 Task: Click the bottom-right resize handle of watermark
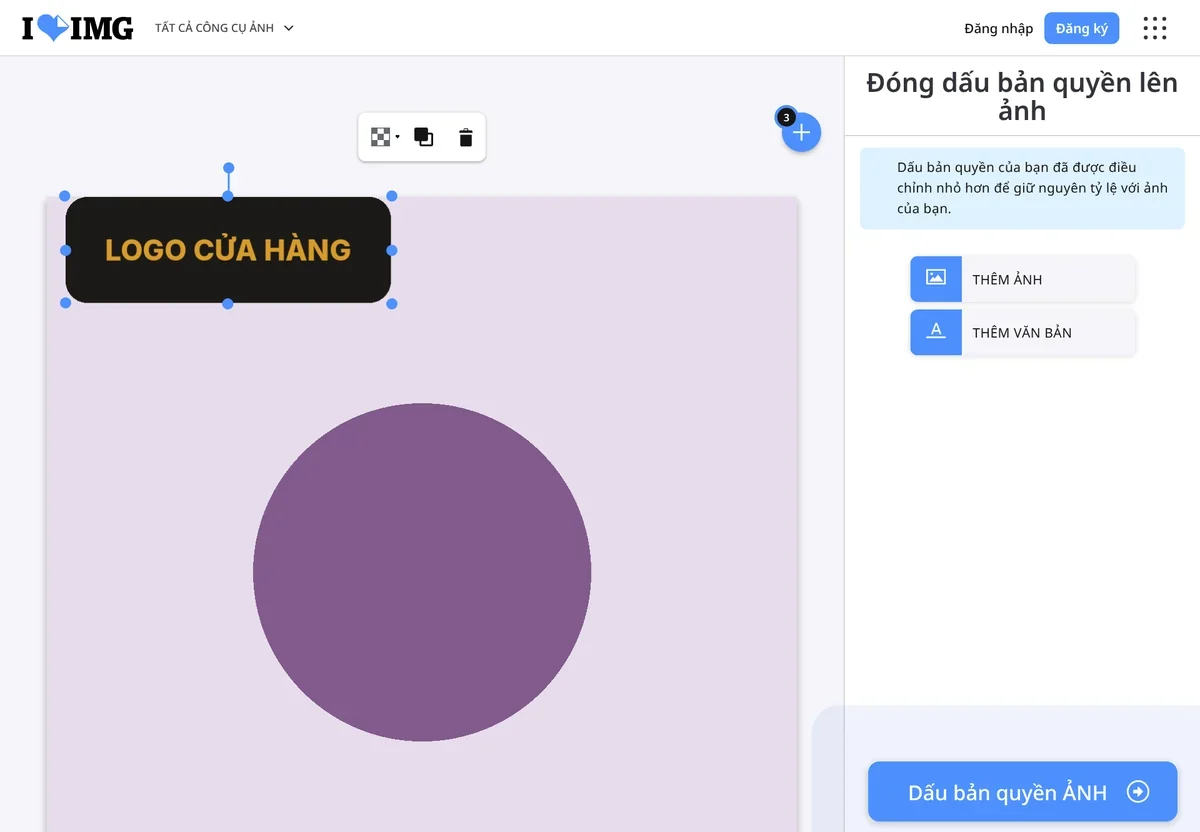pos(392,303)
